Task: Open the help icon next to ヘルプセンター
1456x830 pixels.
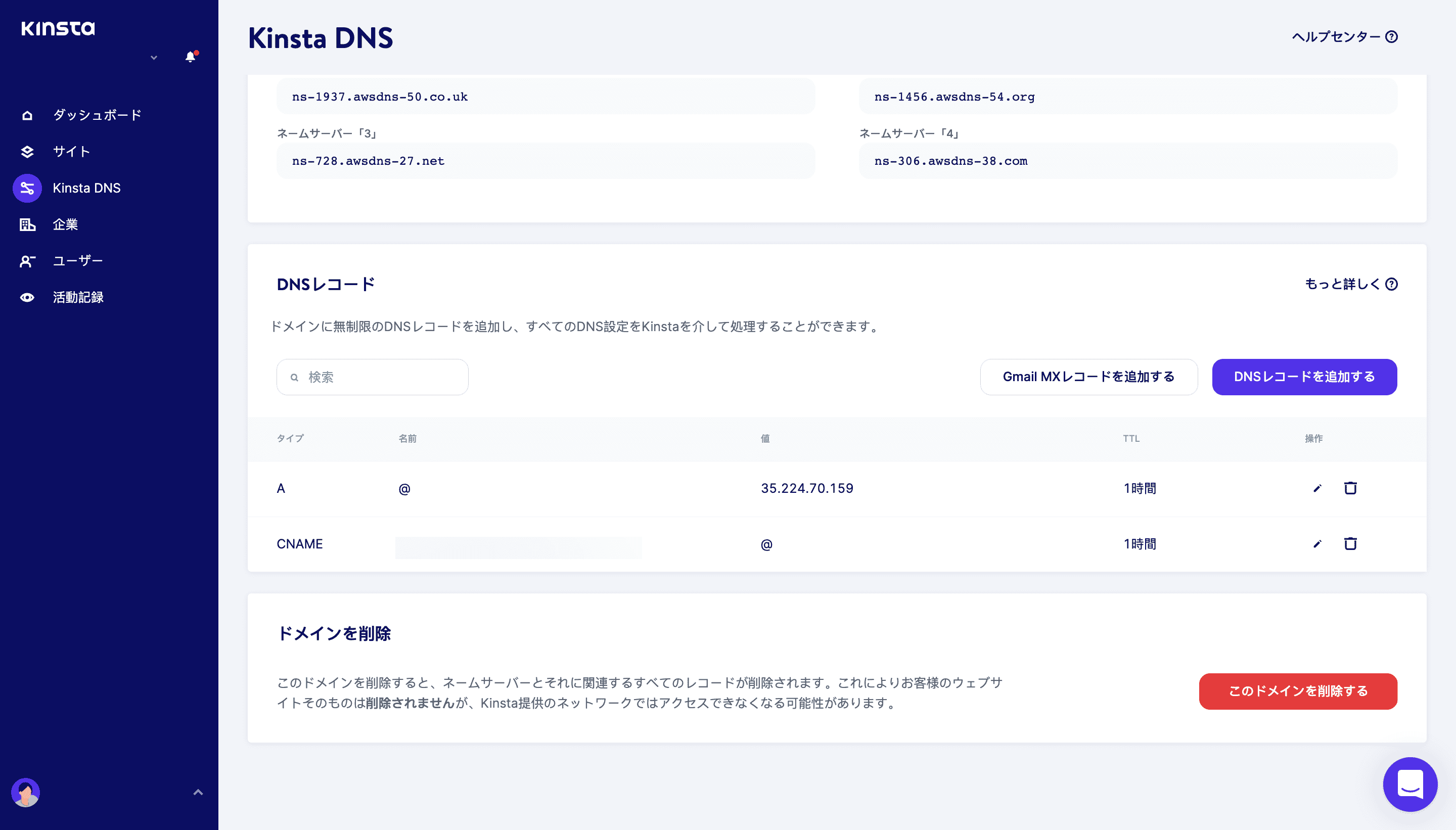Action: (x=1391, y=36)
